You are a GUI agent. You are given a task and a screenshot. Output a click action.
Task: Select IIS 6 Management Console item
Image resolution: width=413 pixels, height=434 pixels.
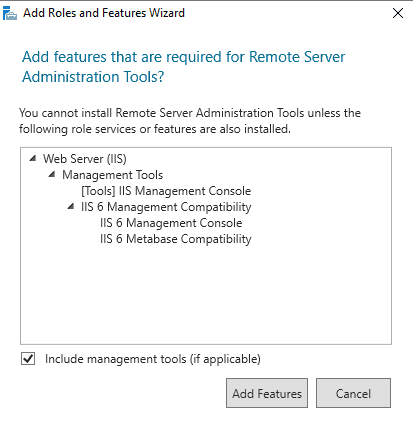[x=171, y=223]
